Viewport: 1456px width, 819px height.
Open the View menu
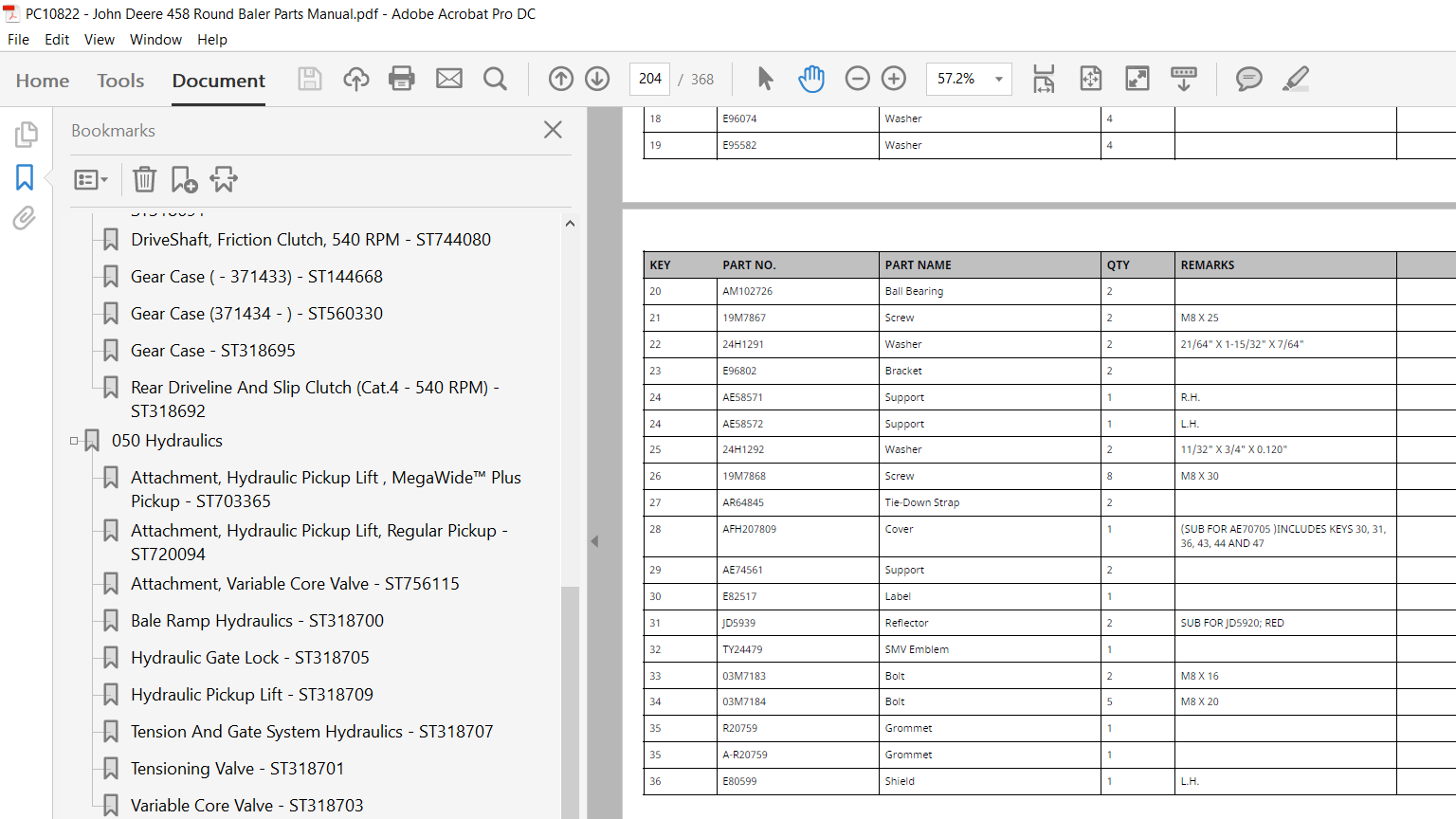click(100, 40)
